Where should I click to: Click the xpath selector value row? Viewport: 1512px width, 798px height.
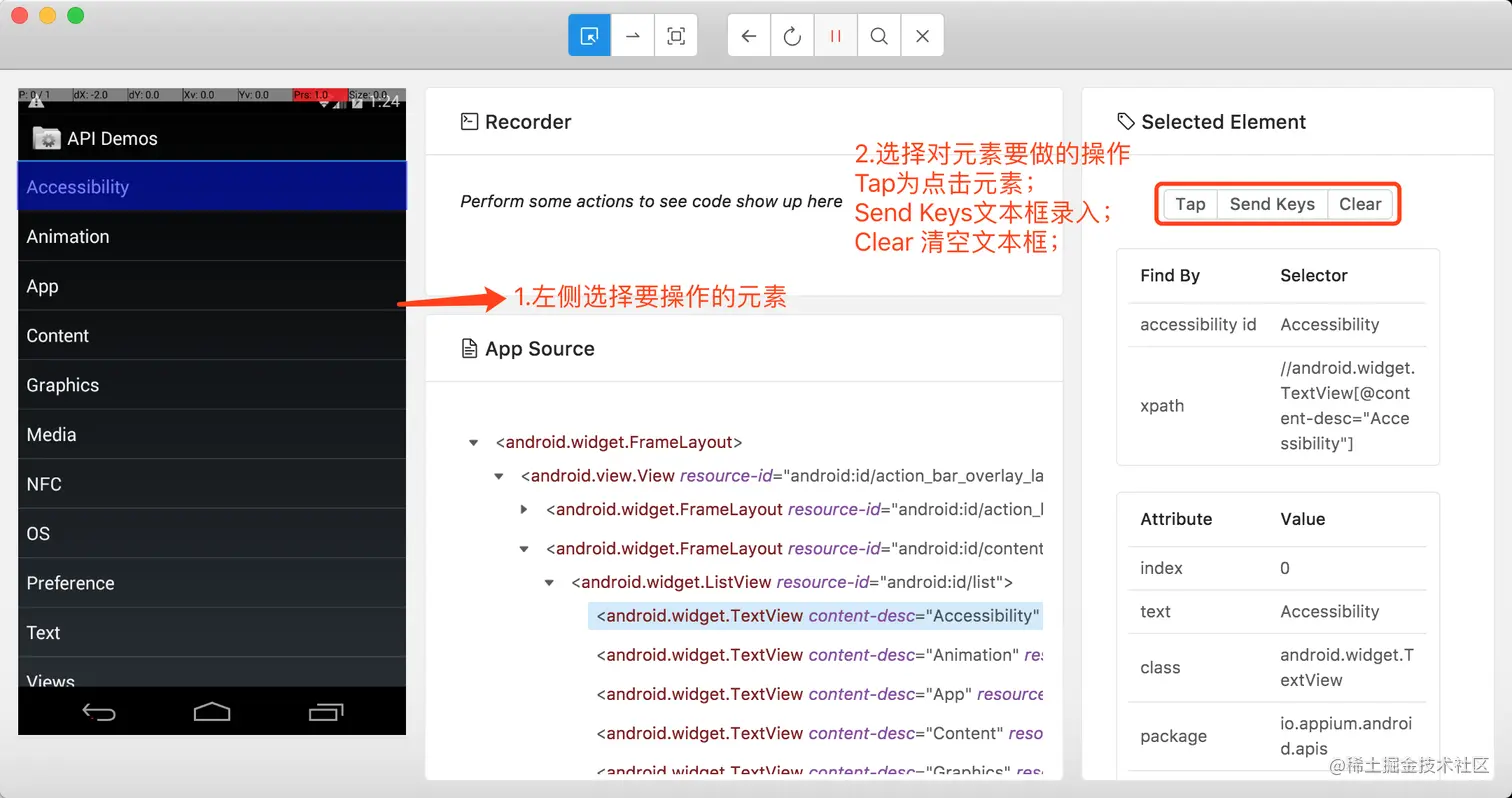(1347, 405)
